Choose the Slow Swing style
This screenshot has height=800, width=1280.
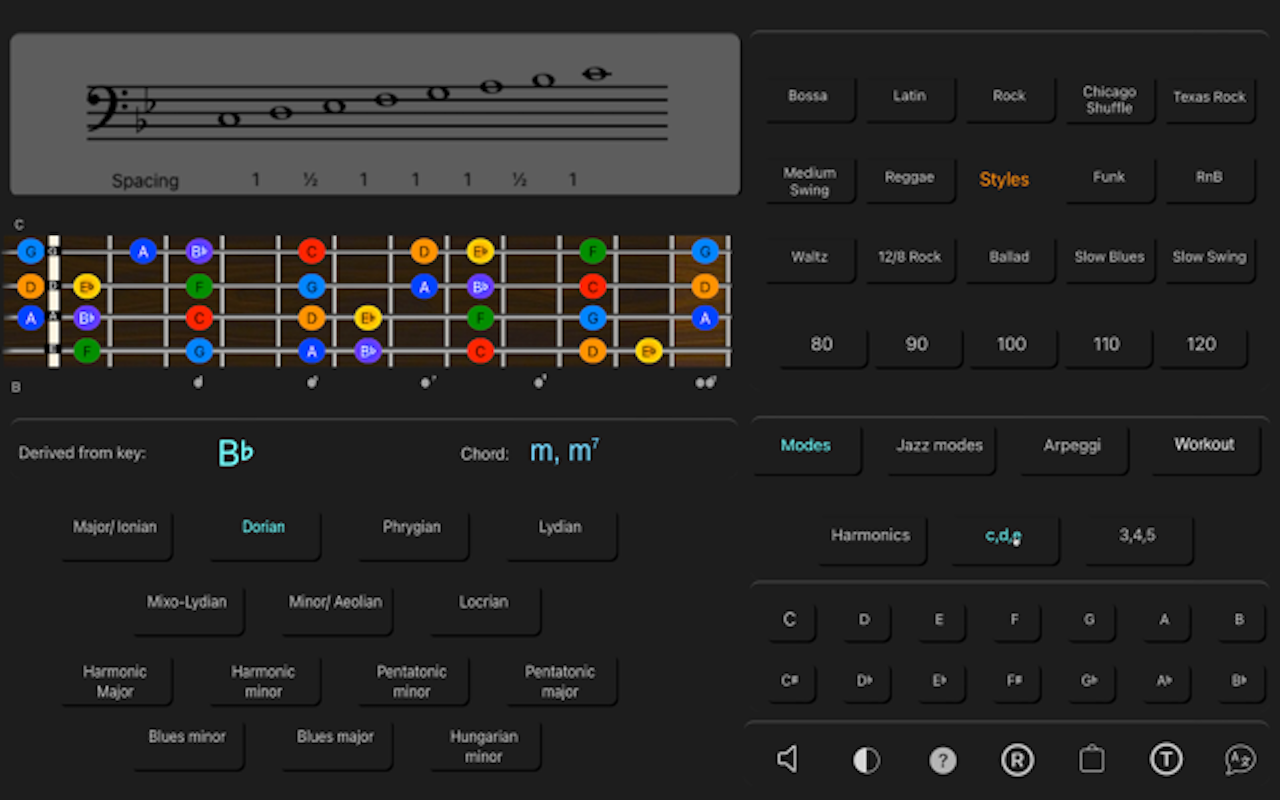click(1210, 258)
